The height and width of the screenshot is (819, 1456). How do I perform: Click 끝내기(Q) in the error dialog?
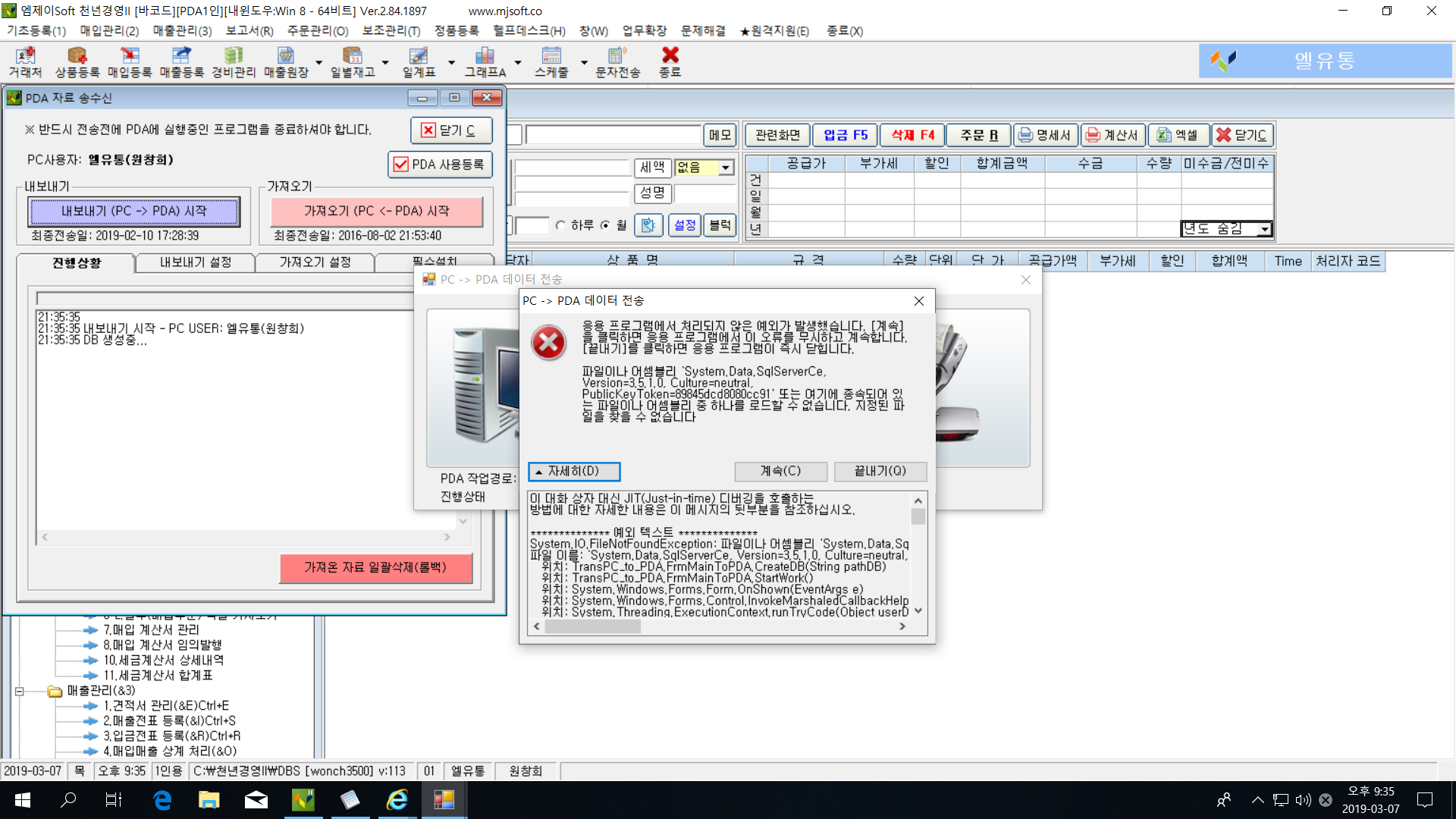tap(880, 471)
